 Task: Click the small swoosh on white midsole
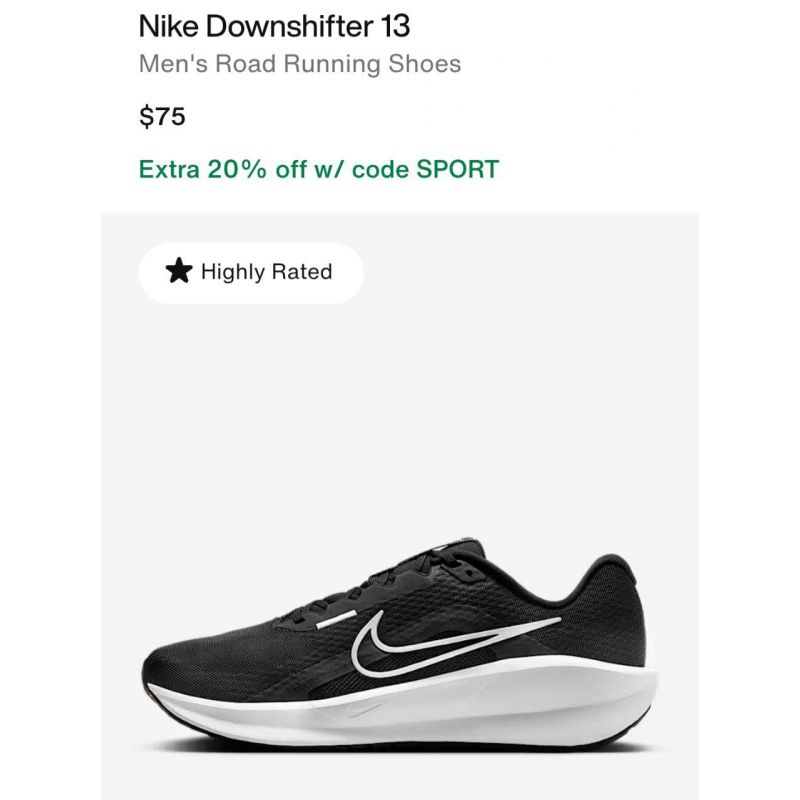tap(364, 711)
